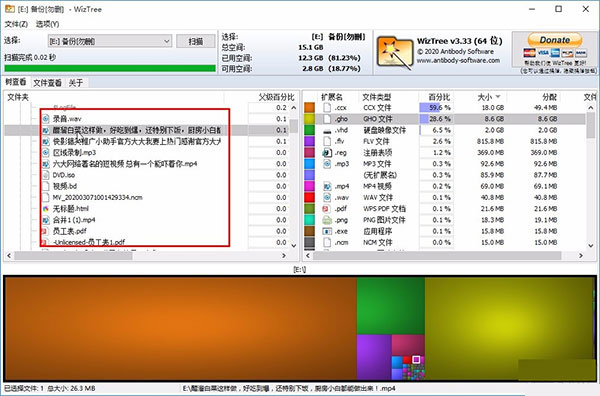Open the 文件(Z) menu
This screenshot has width=600, height=396.
(x=16, y=24)
